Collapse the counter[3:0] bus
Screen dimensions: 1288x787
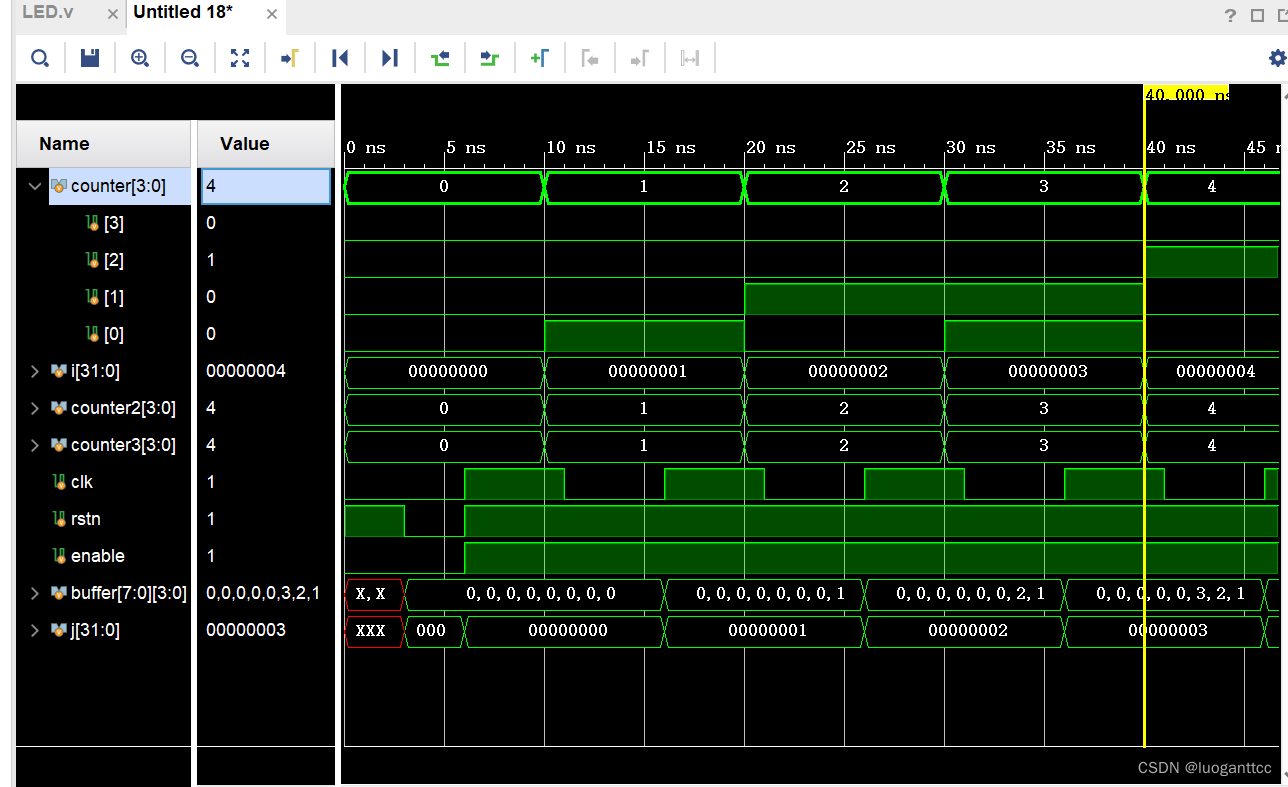tap(36, 186)
